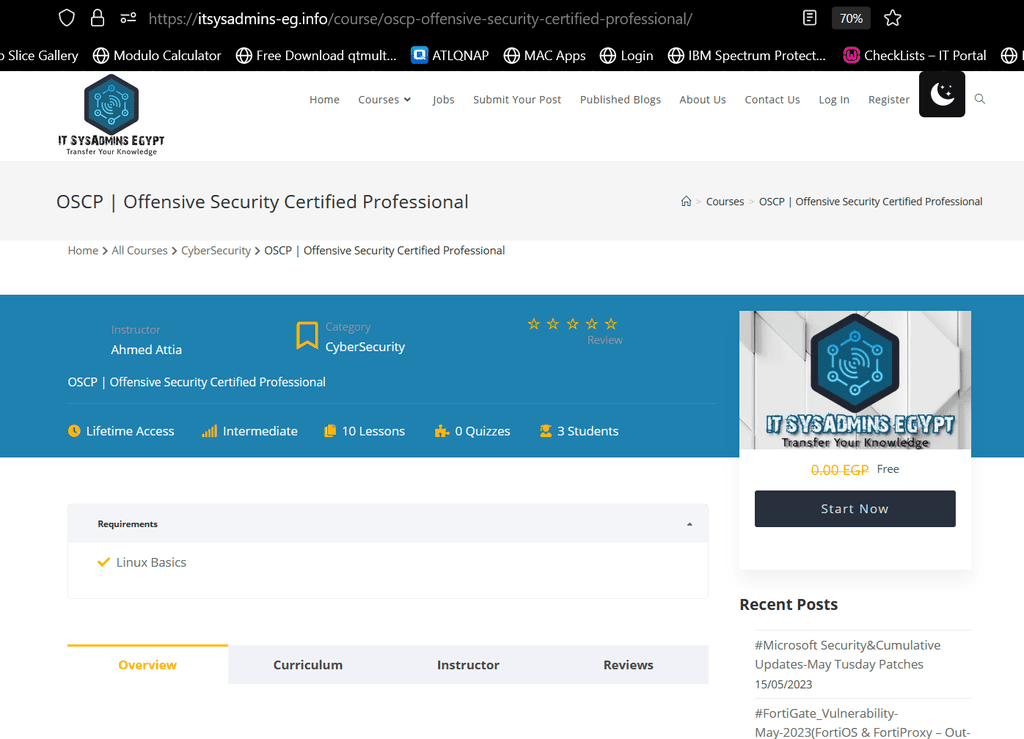Click the Log In link

tap(834, 99)
